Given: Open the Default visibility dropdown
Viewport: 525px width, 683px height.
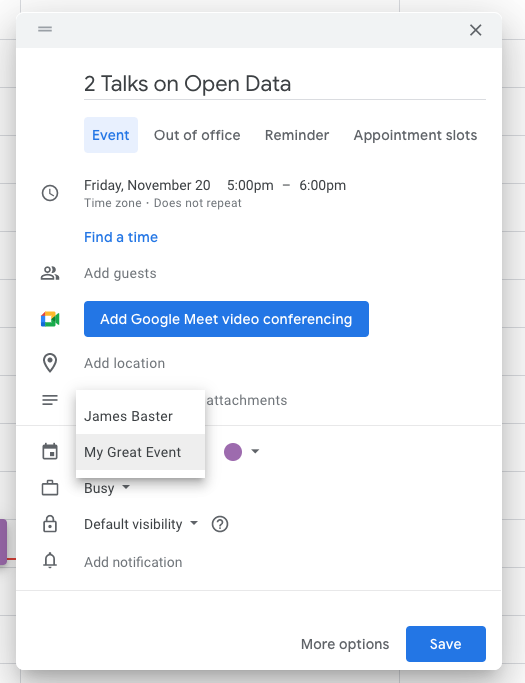Looking at the screenshot, I should [x=141, y=524].
